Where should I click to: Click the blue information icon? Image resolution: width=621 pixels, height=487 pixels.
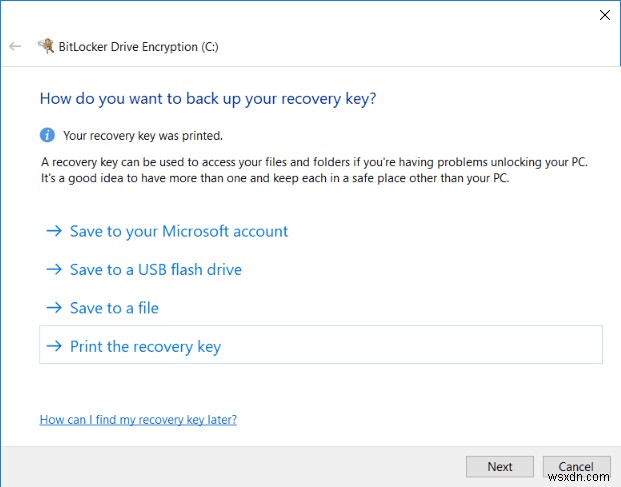tap(47, 135)
